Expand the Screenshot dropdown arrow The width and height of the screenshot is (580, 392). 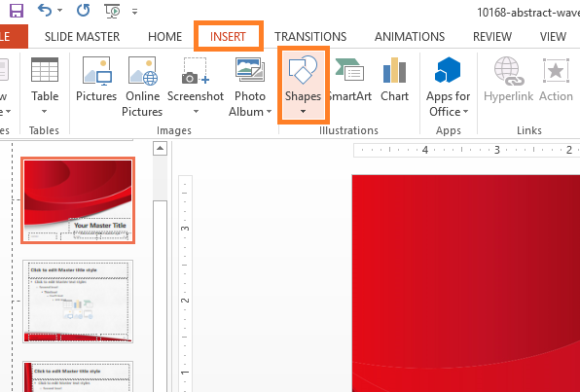[196, 111]
